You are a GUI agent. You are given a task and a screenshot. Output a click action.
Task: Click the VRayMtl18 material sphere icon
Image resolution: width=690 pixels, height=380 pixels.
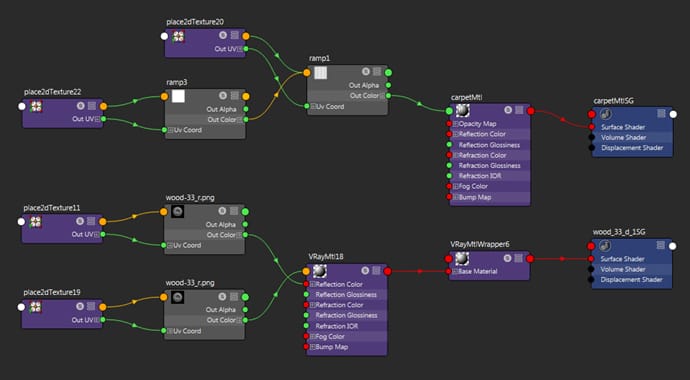coord(320,271)
